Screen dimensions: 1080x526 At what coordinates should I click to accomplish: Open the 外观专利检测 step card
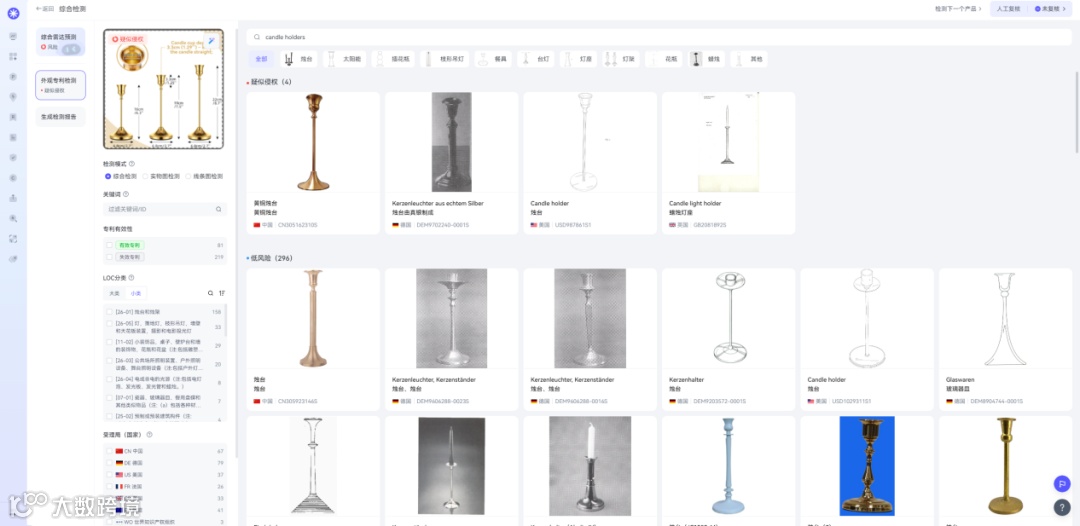click(x=61, y=85)
